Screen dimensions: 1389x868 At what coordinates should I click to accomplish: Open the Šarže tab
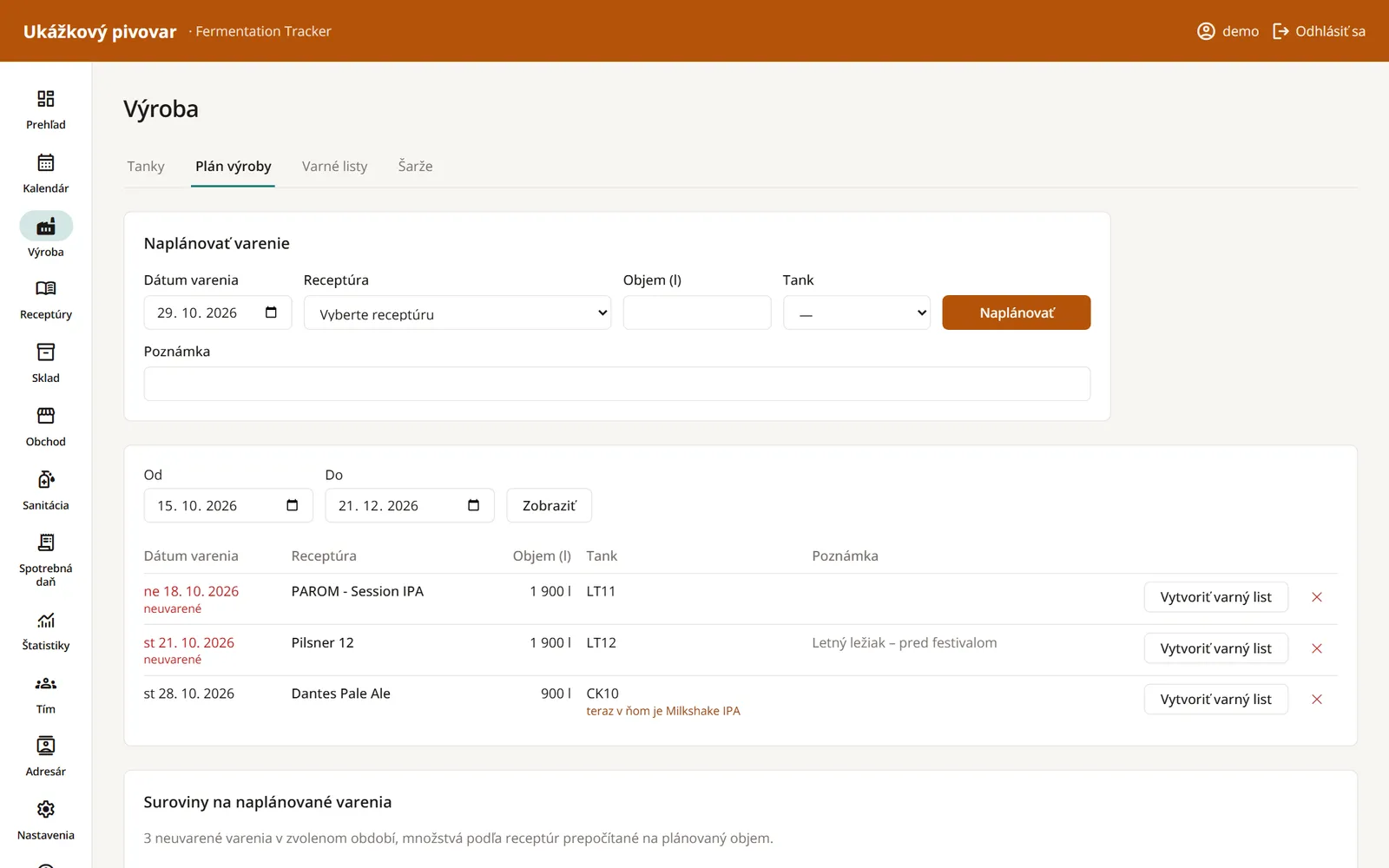[x=416, y=167]
